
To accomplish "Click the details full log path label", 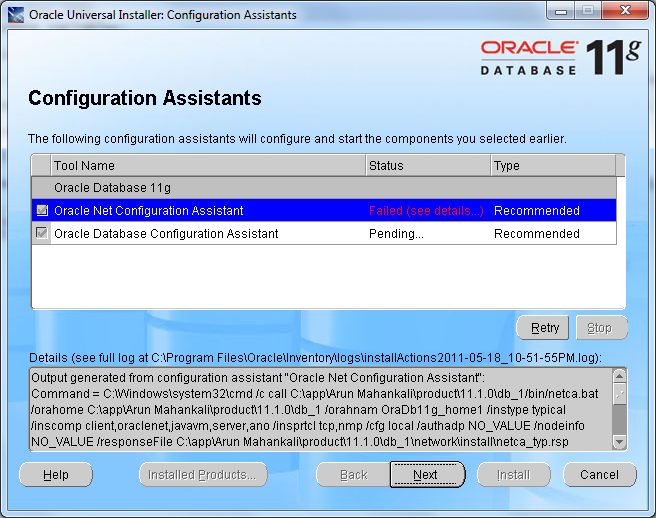I will (x=315, y=358).
